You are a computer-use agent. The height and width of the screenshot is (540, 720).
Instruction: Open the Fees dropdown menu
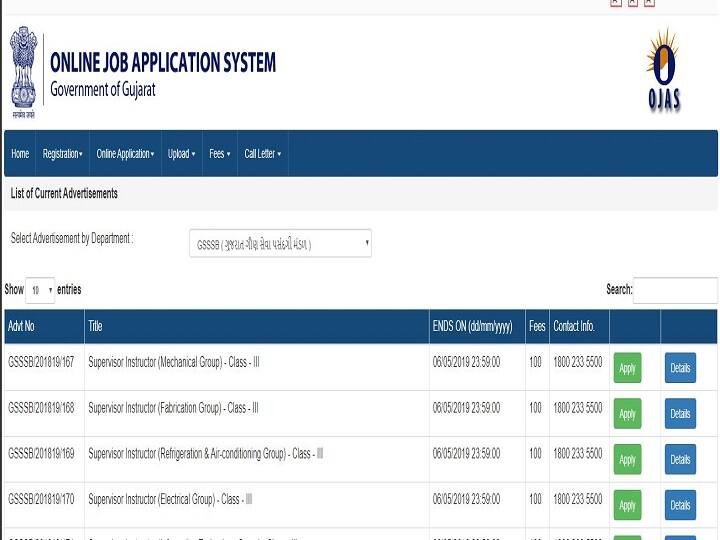219,154
